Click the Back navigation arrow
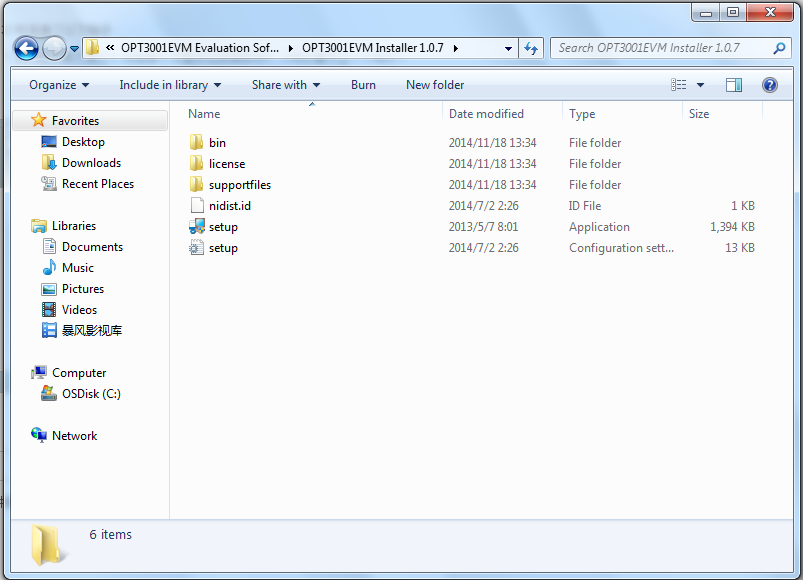The width and height of the screenshot is (803, 580). click(x=26, y=49)
